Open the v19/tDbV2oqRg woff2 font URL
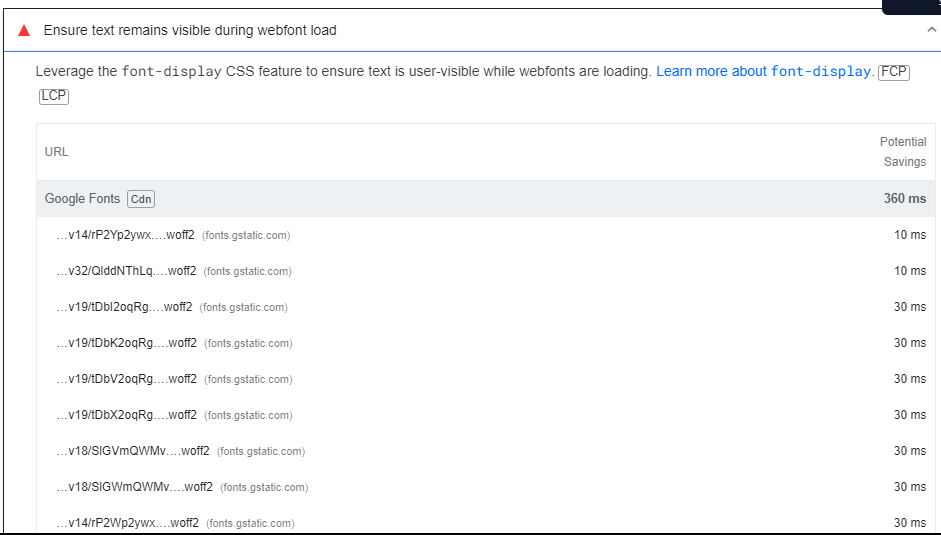This screenshot has height=535, width=941. [x=126, y=379]
